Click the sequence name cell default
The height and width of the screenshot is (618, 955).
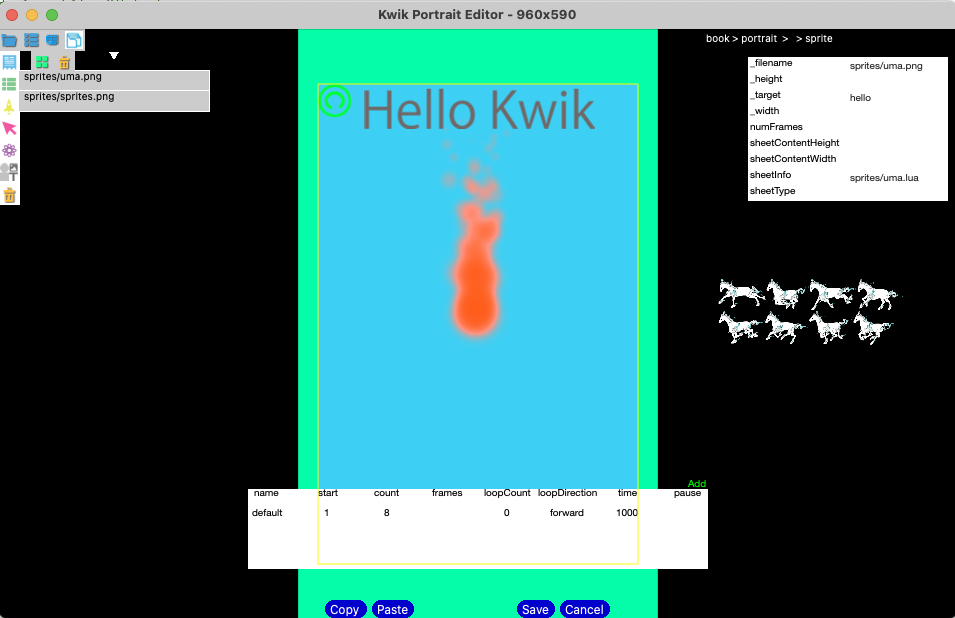[267, 513]
